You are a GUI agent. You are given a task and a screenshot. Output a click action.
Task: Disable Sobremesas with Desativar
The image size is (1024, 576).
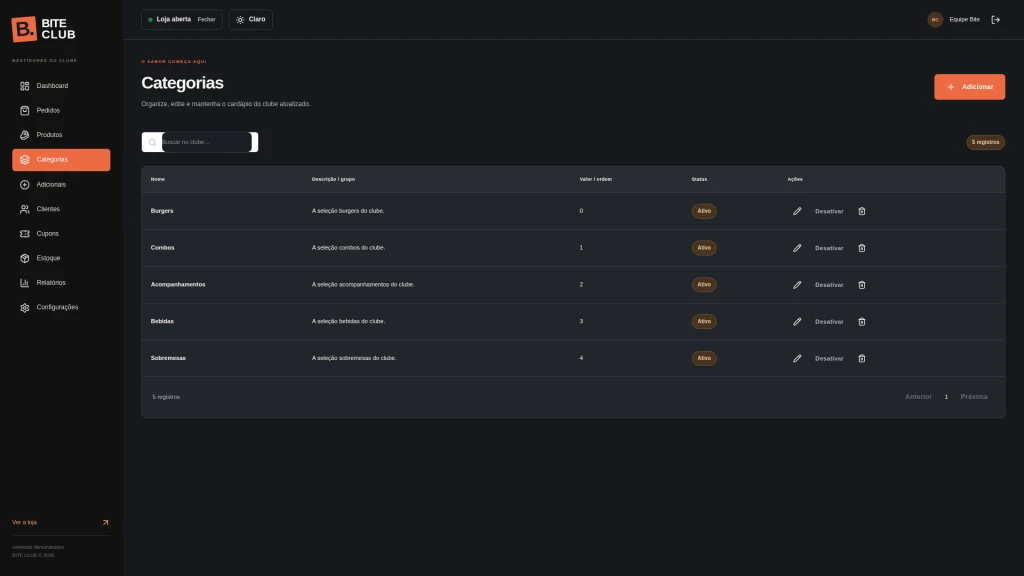click(x=829, y=359)
